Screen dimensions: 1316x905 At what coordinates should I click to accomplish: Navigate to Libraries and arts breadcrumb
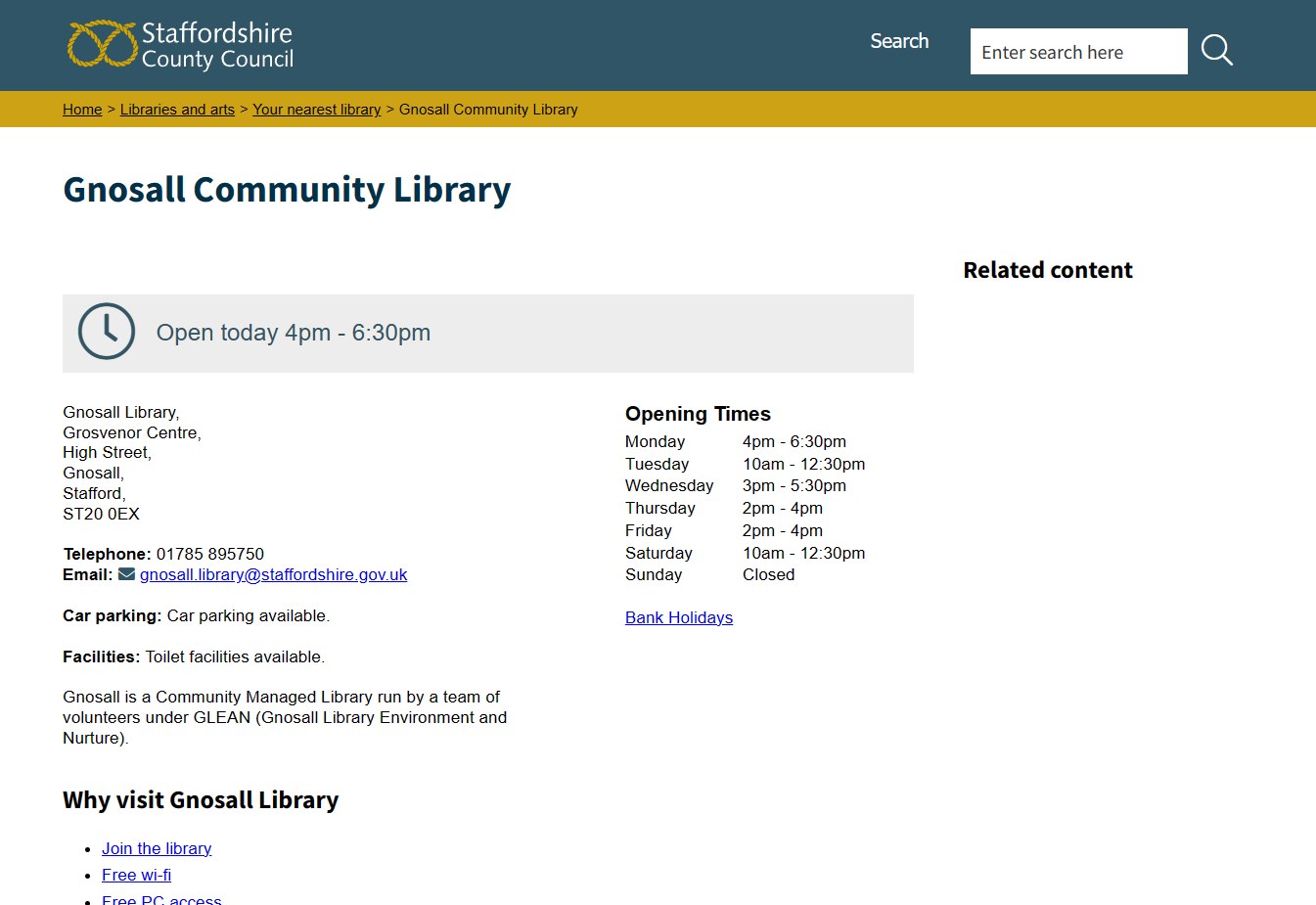pyautogui.click(x=177, y=109)
